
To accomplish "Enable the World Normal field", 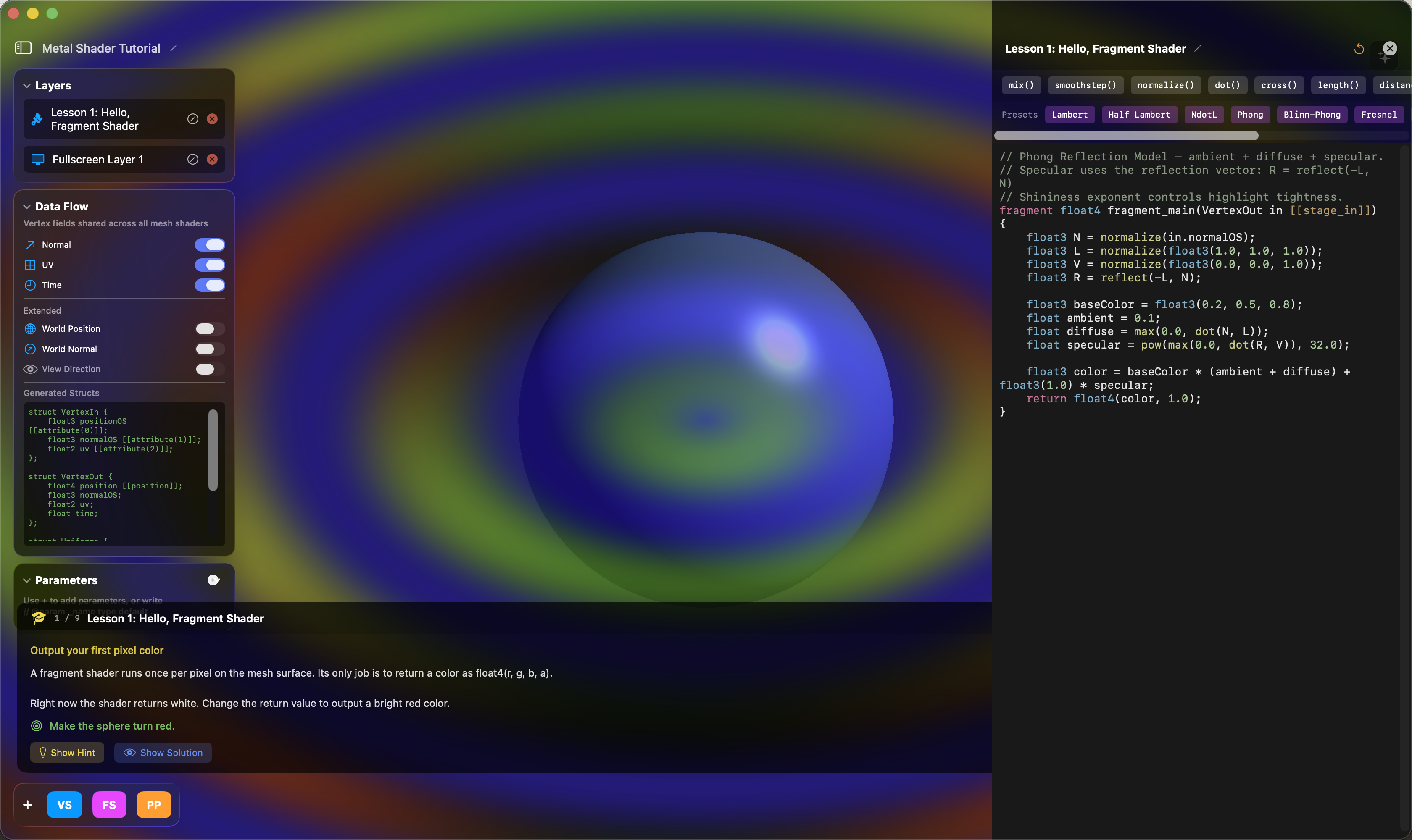I will point(210,349).
